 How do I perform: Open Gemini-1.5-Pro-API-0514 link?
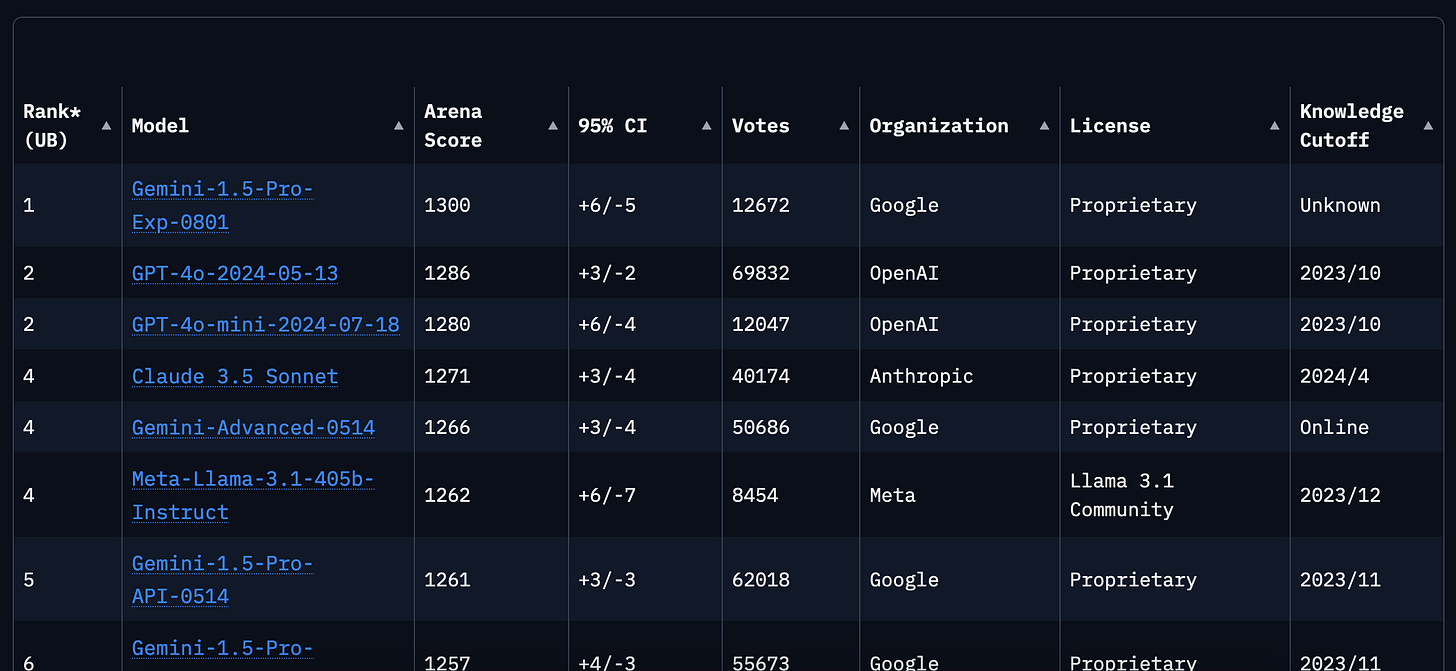(x=223, y=580)
